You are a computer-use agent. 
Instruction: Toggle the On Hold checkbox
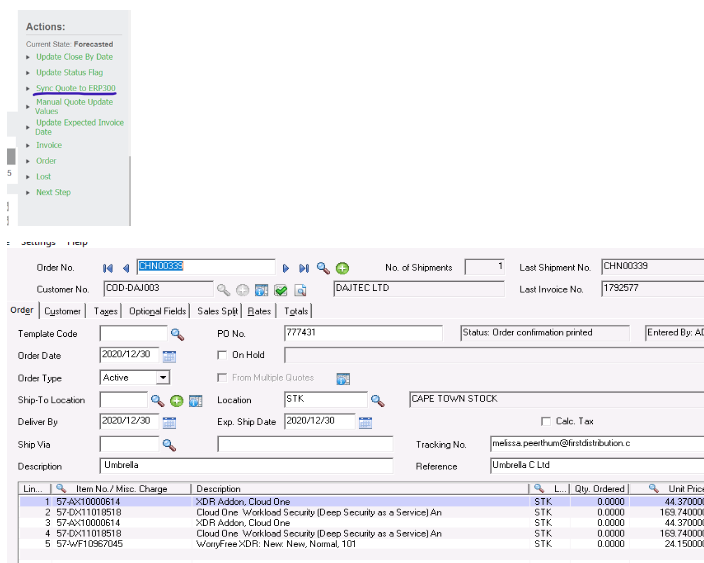[223, 355]
